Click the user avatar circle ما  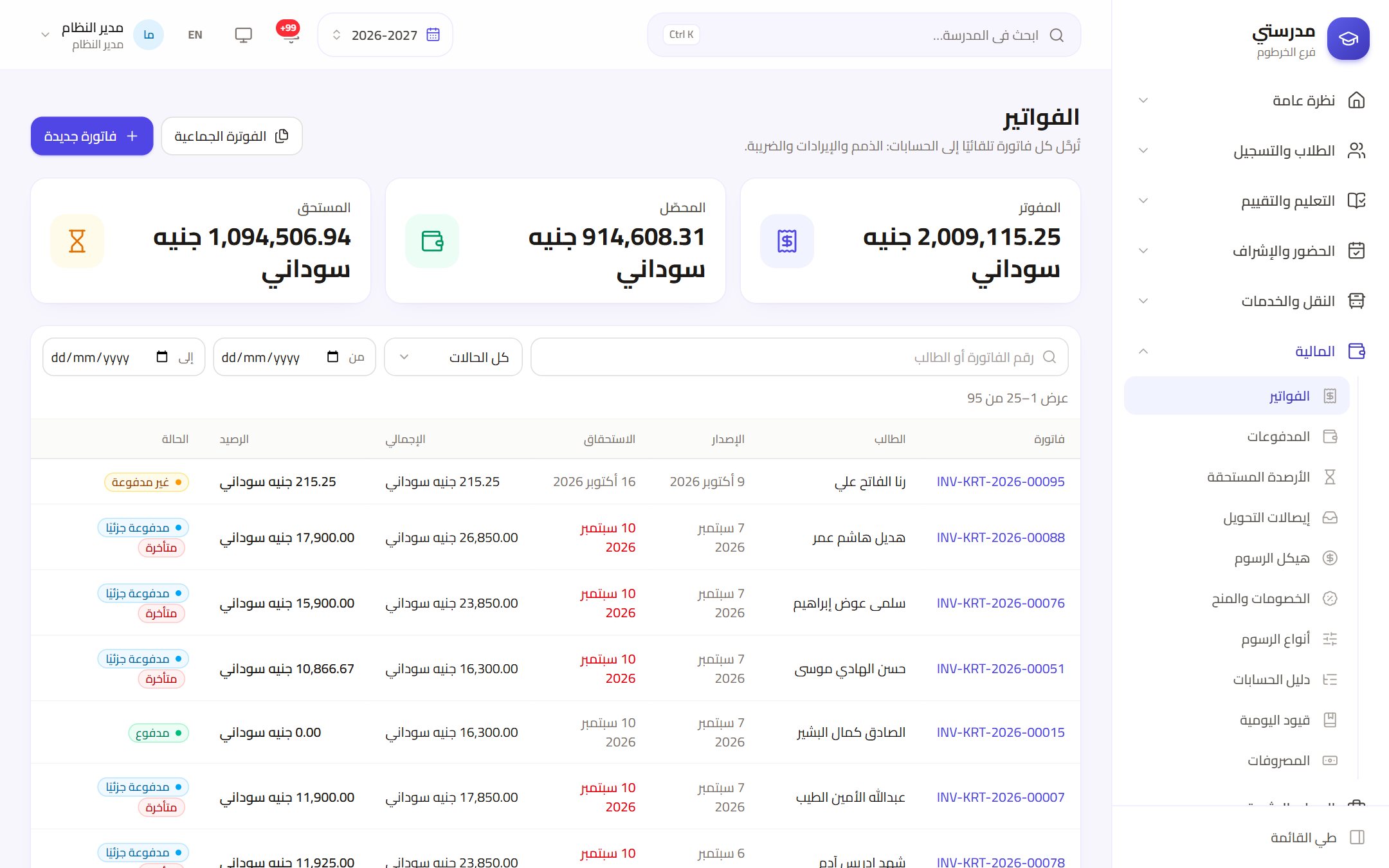point(149,35)
